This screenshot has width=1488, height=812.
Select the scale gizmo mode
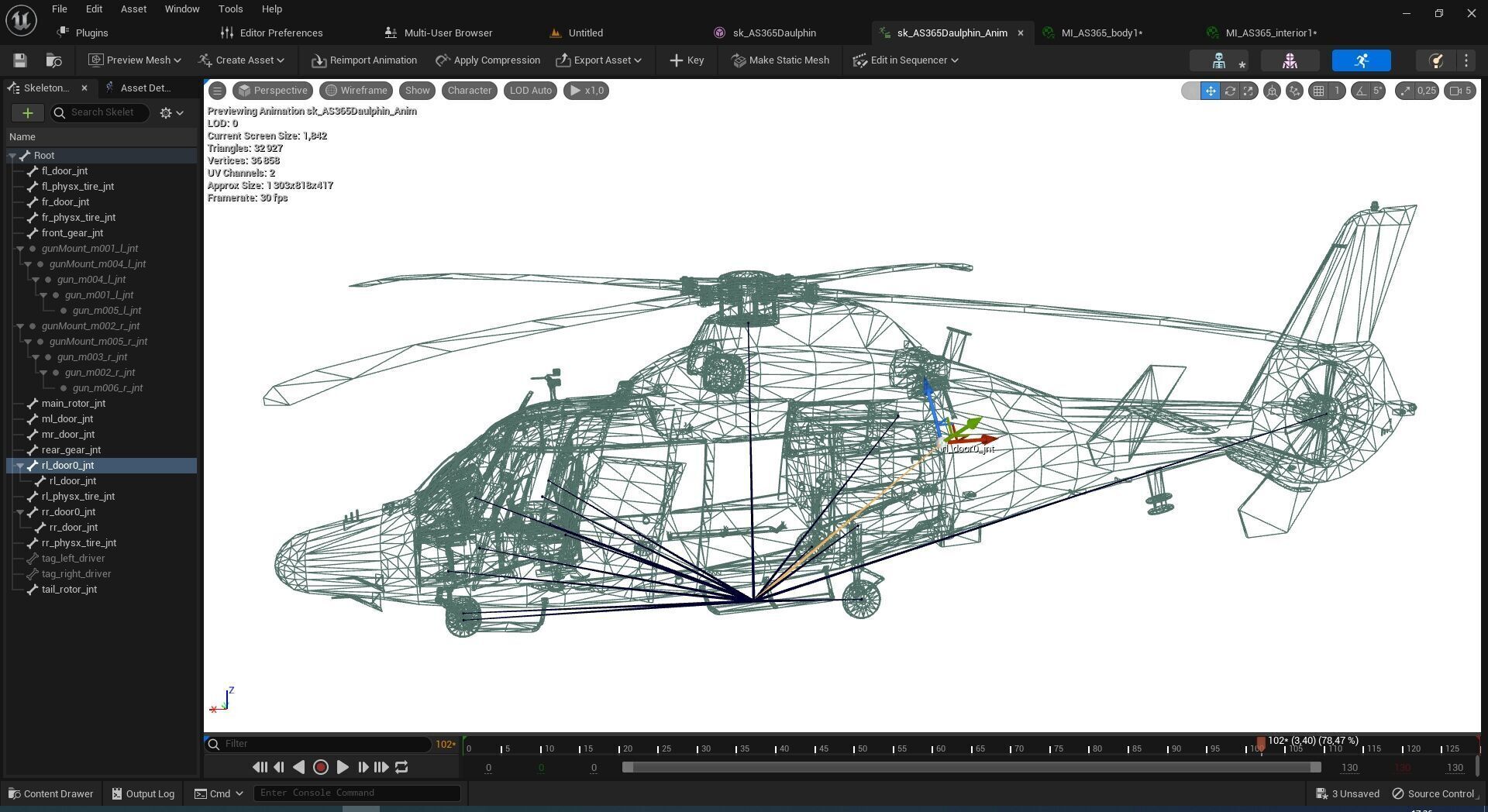click(1249, 91)
